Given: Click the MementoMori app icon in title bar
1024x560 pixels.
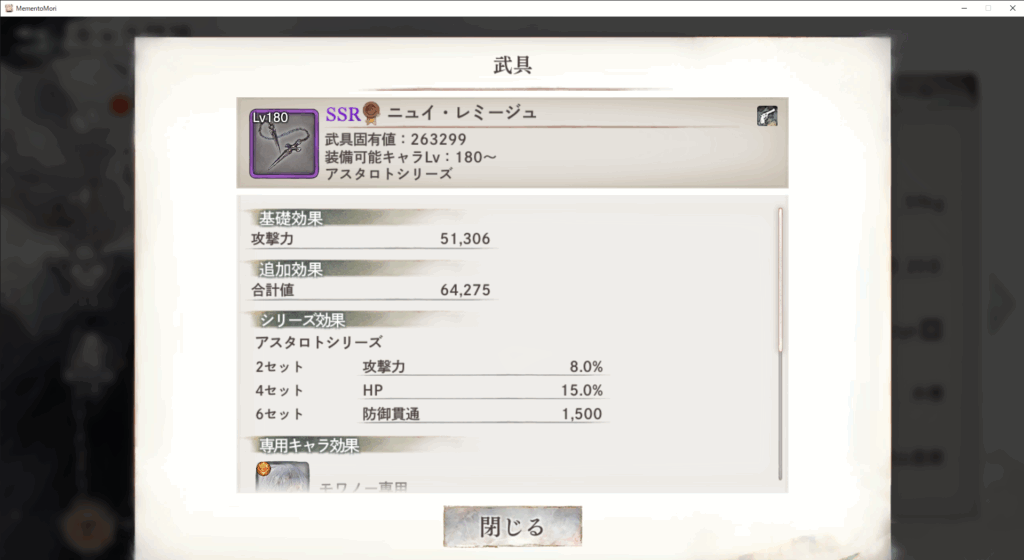Looking at the screenshot, I should (8, 8).
